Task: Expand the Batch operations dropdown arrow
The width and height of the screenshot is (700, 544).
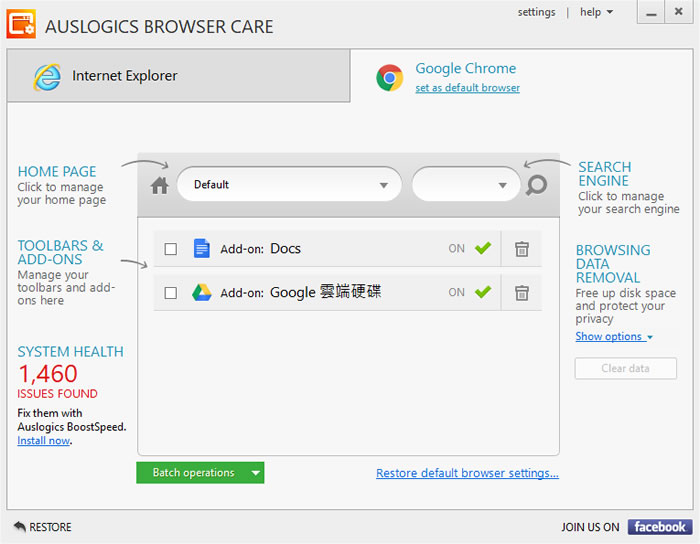Action: click(x=255, y=473)
